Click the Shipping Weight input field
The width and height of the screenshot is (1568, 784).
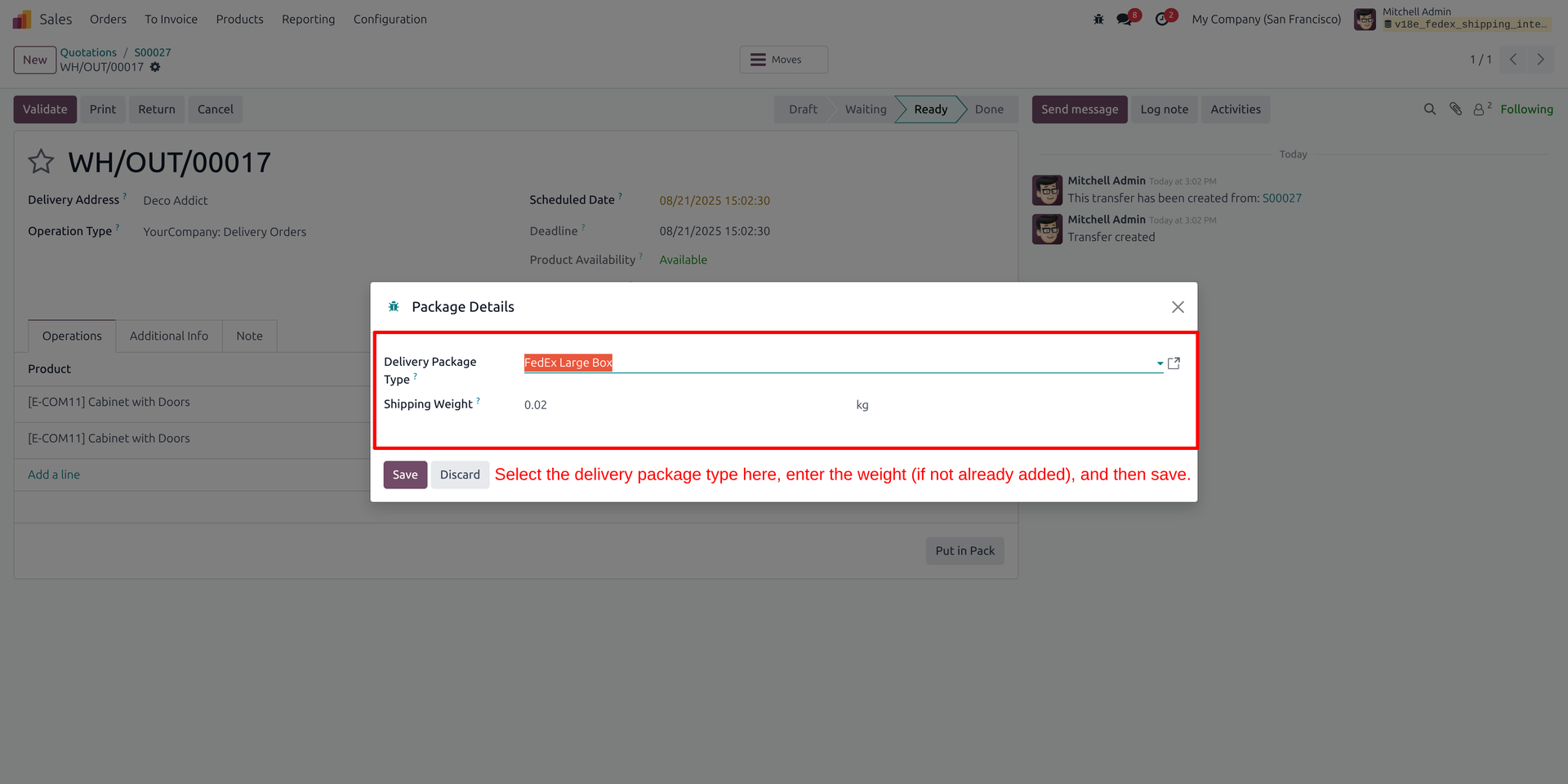(686, 405)
